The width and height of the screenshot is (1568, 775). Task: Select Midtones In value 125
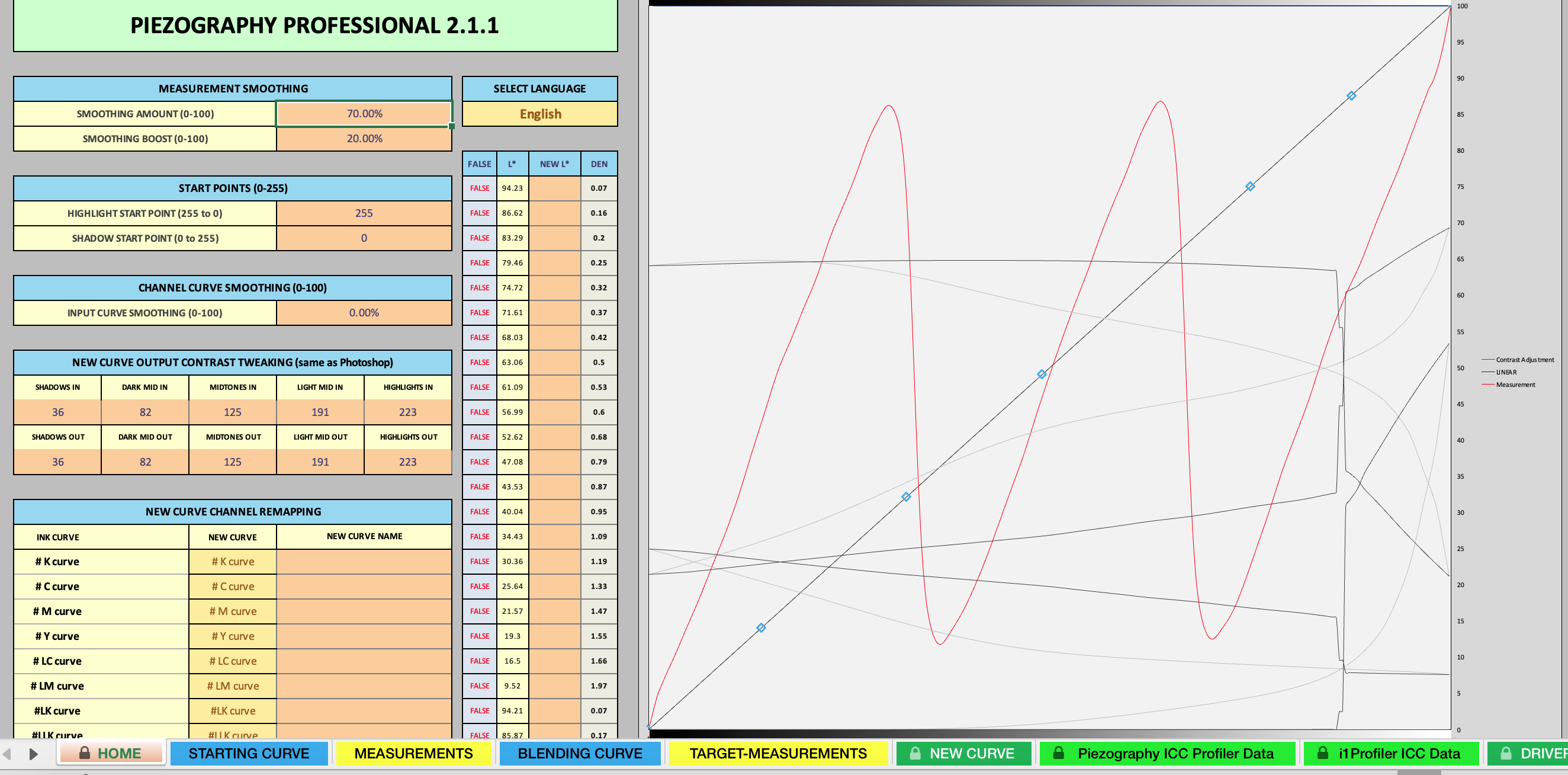pyautogui.click(x=233, y=412)
